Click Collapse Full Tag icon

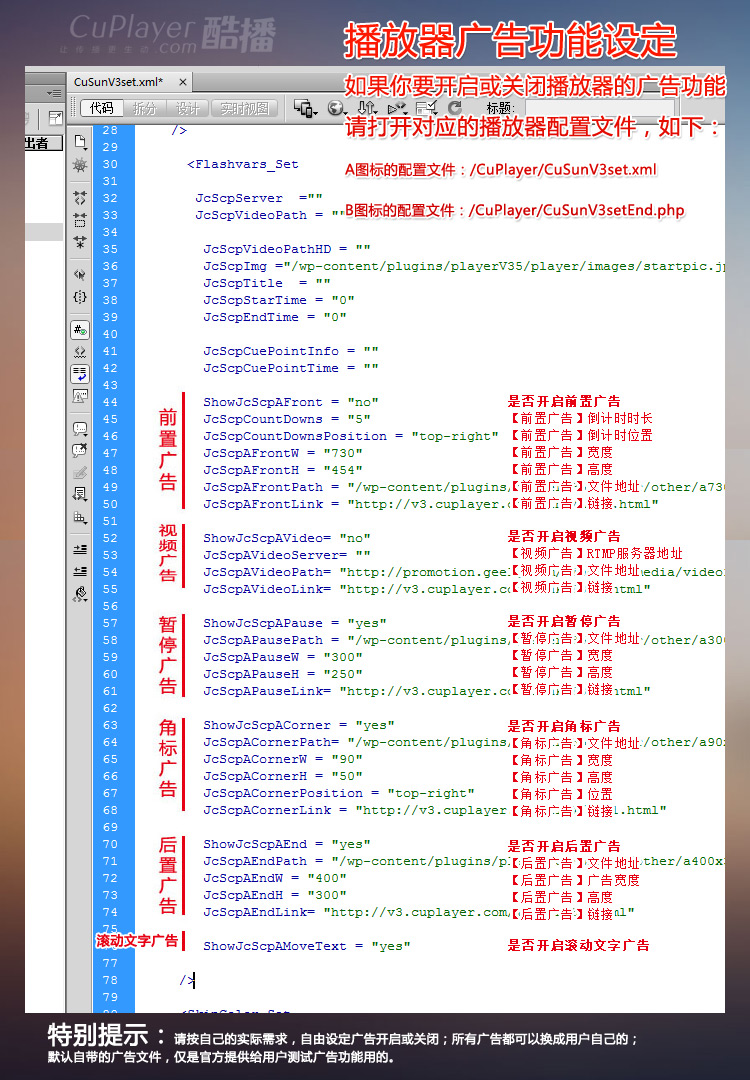pos(80,198)
